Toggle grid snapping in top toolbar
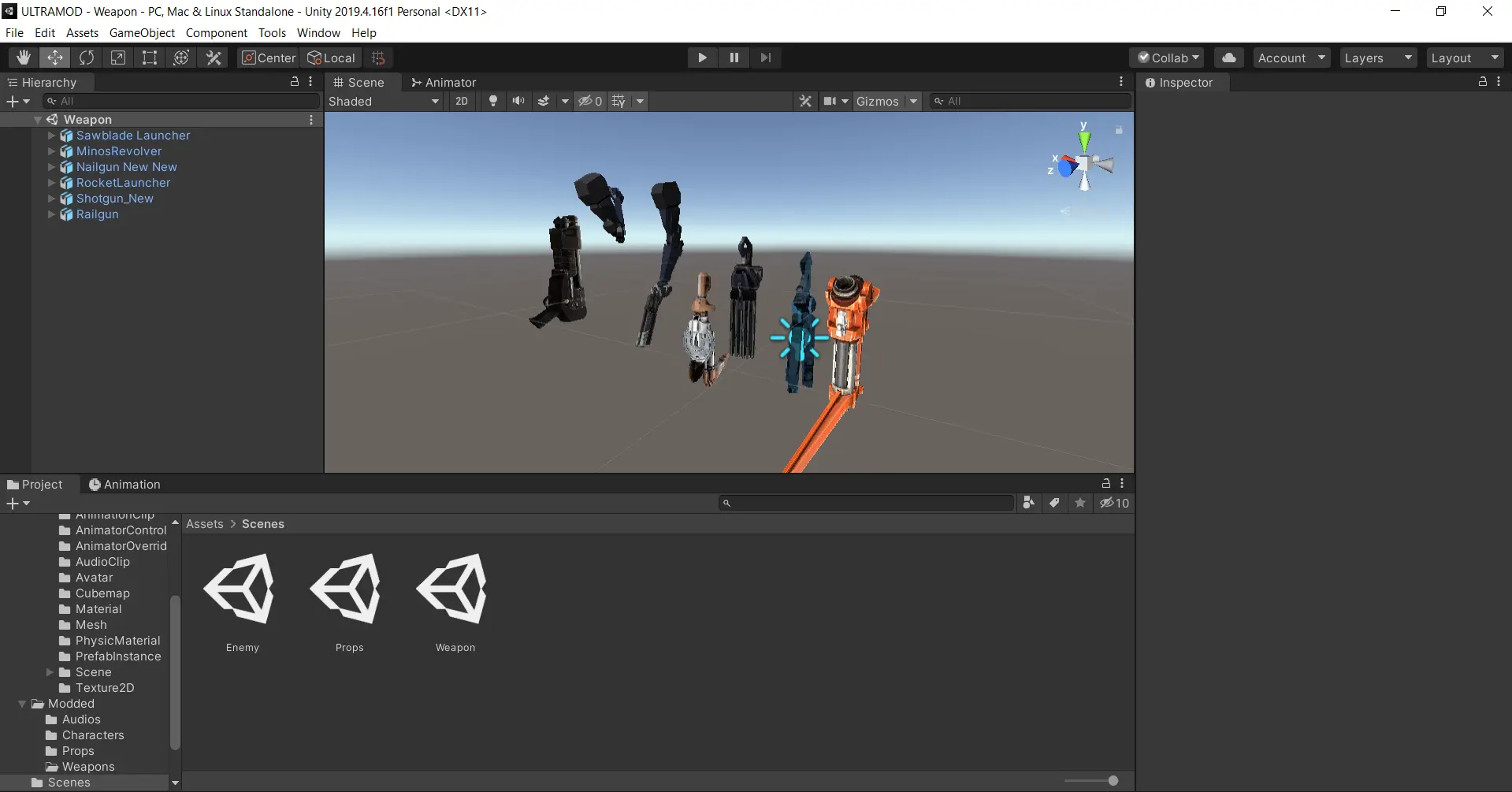 pyautogui.click(x=378, y=58)
